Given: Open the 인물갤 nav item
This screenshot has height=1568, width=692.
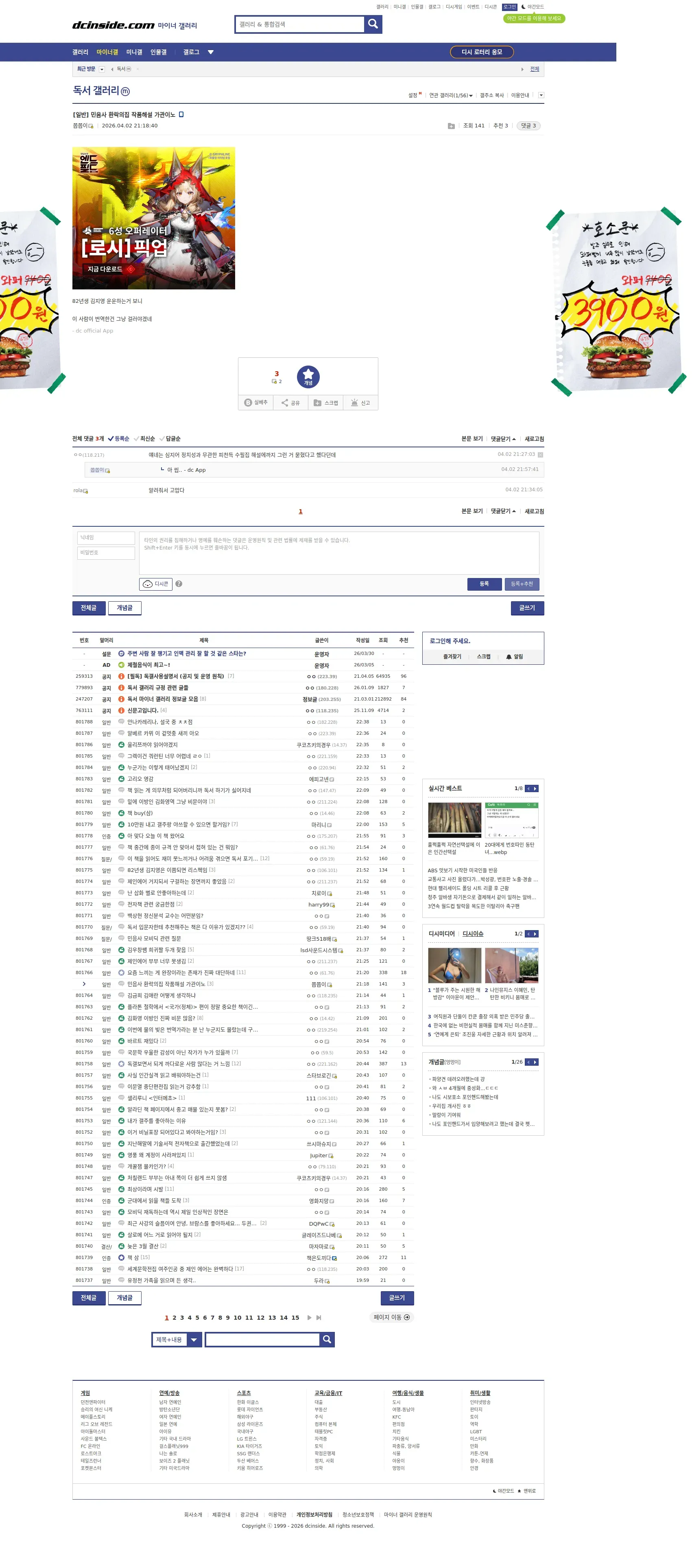Looking at the screenshot, I should coord(158,53).
